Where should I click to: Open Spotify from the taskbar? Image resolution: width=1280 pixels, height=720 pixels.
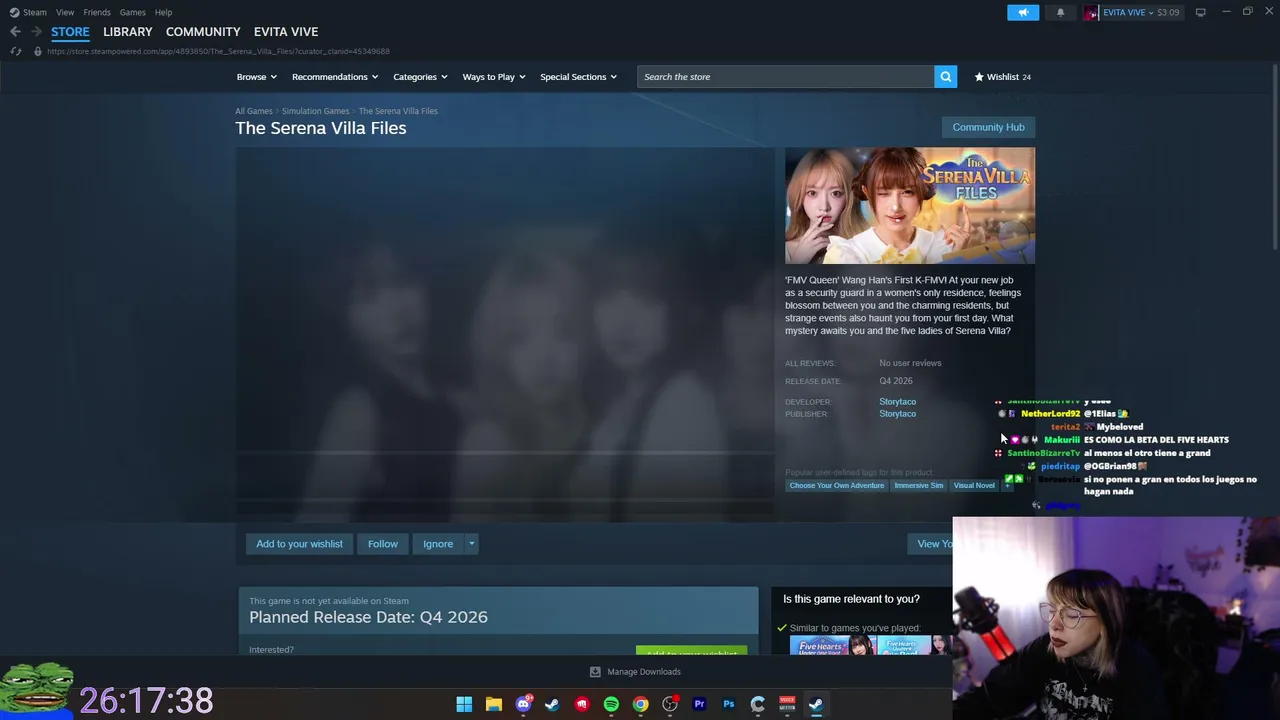click(x=611, y=704)
